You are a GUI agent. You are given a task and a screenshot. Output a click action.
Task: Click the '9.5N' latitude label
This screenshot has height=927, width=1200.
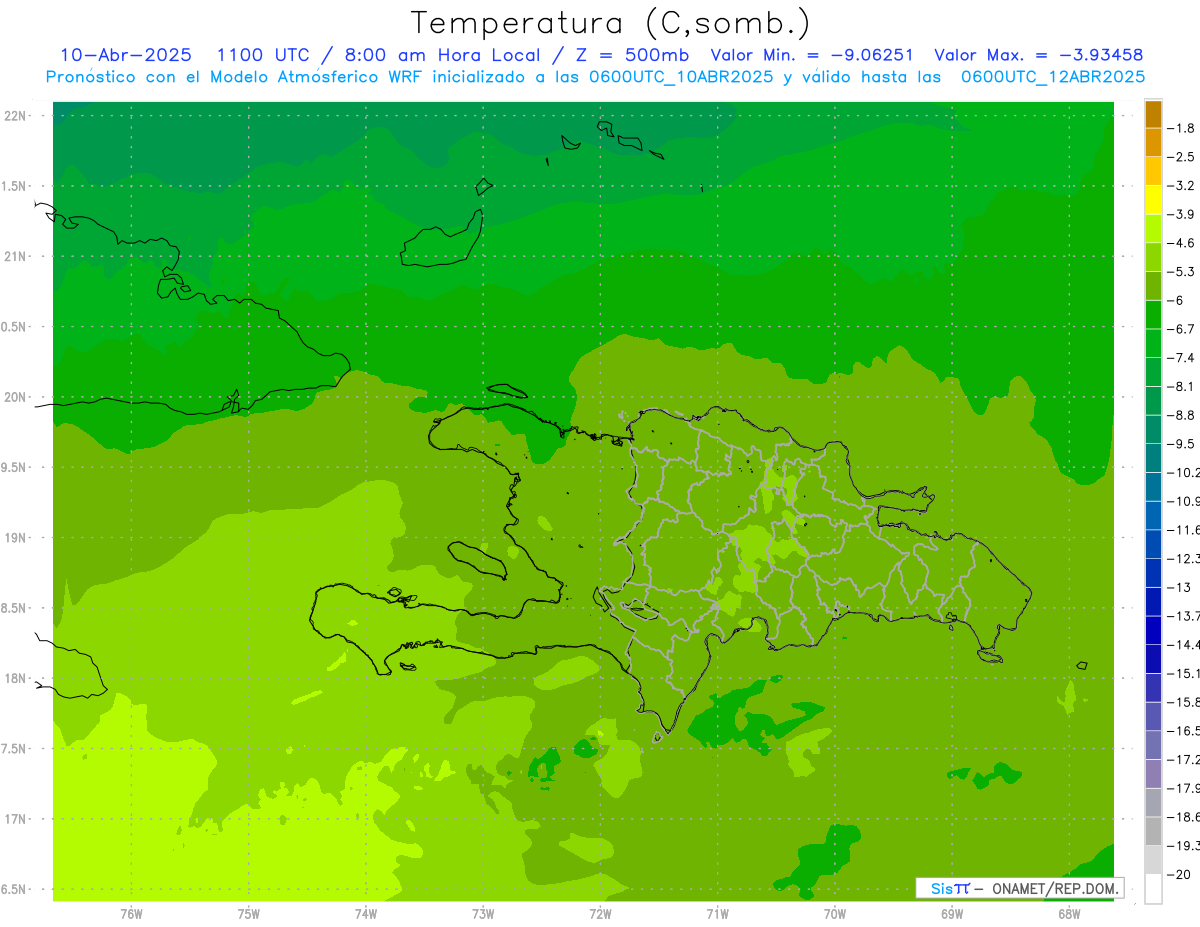coord(15,468)
